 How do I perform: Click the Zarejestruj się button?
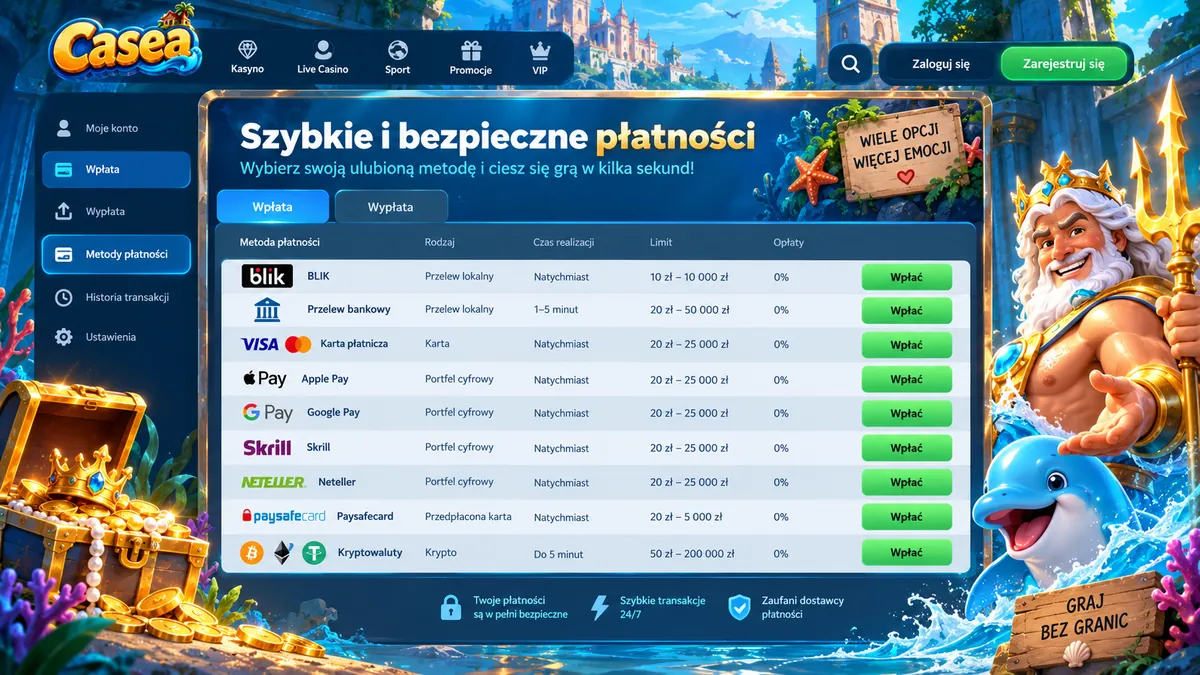[1064, 64]
